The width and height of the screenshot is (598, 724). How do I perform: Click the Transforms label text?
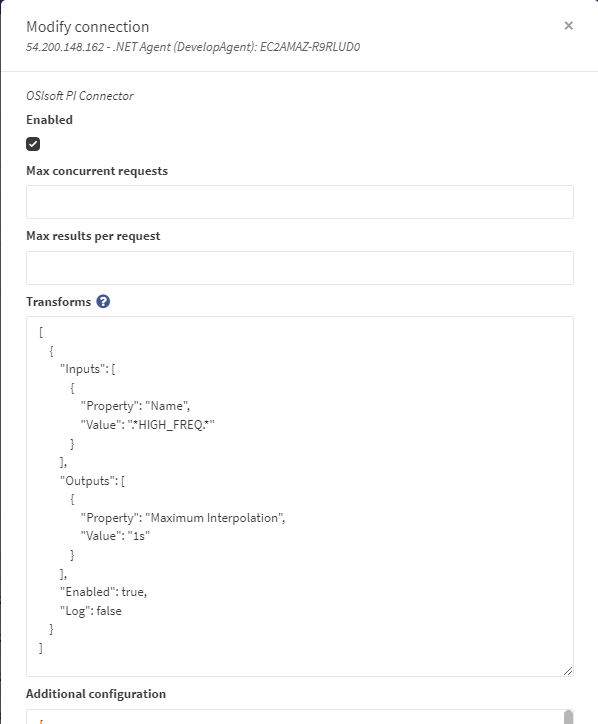[59, 302]
